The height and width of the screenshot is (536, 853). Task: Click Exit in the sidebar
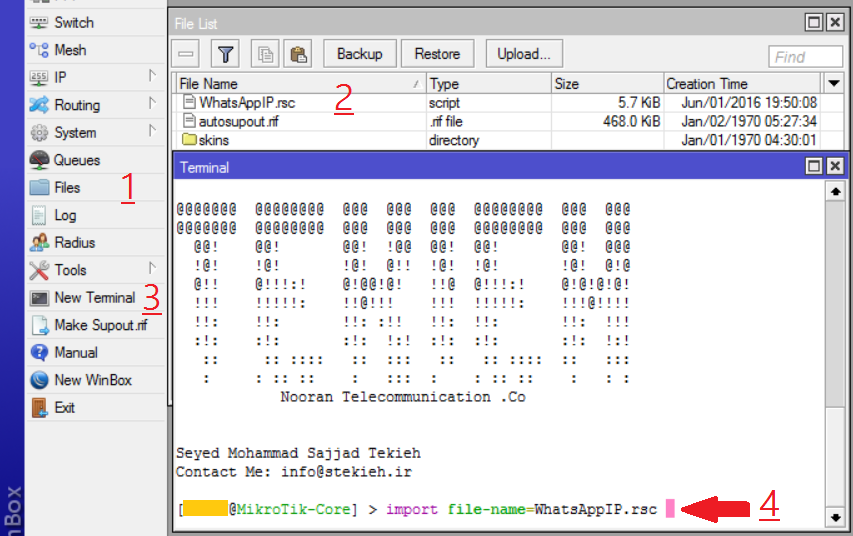click(95, 408)
